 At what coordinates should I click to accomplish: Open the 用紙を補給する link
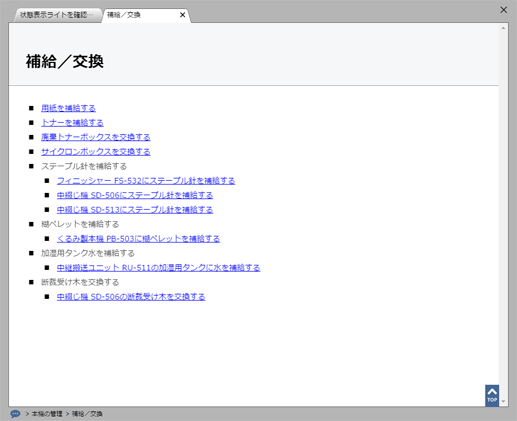[68, 108]
